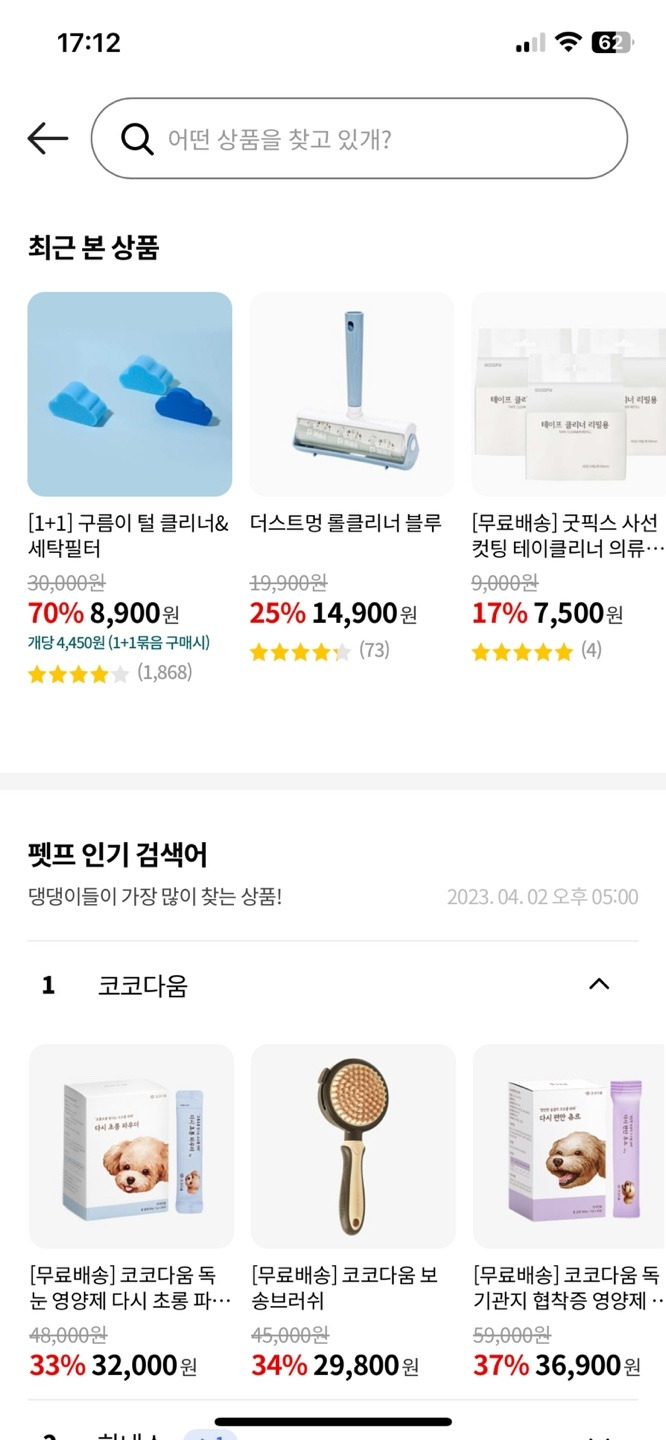Tap the 구름이 털 클리너& 세탁필터 title

pyautogui.click(x=129, y=536)
